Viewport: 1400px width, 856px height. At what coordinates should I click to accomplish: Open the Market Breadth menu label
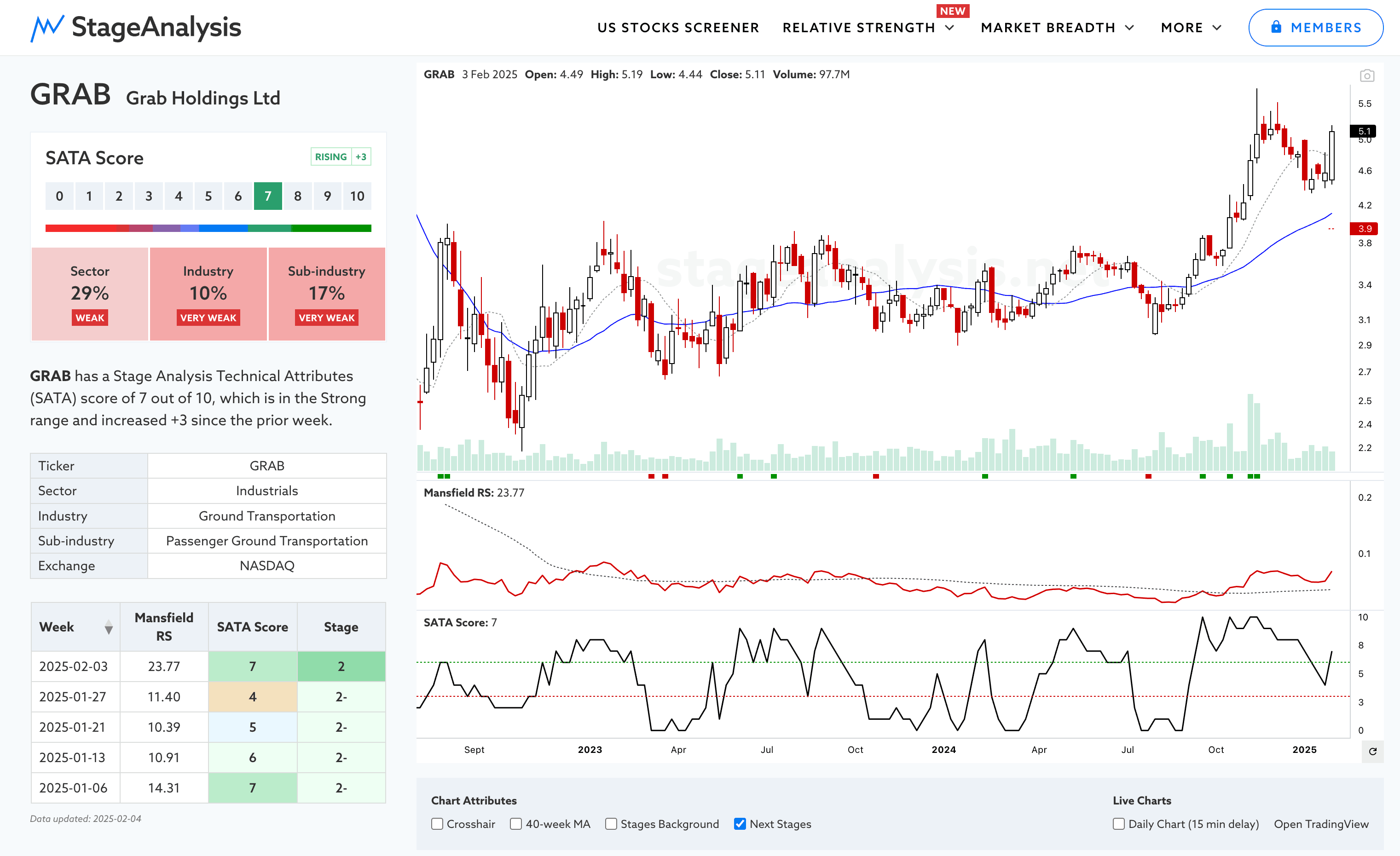1048,28
